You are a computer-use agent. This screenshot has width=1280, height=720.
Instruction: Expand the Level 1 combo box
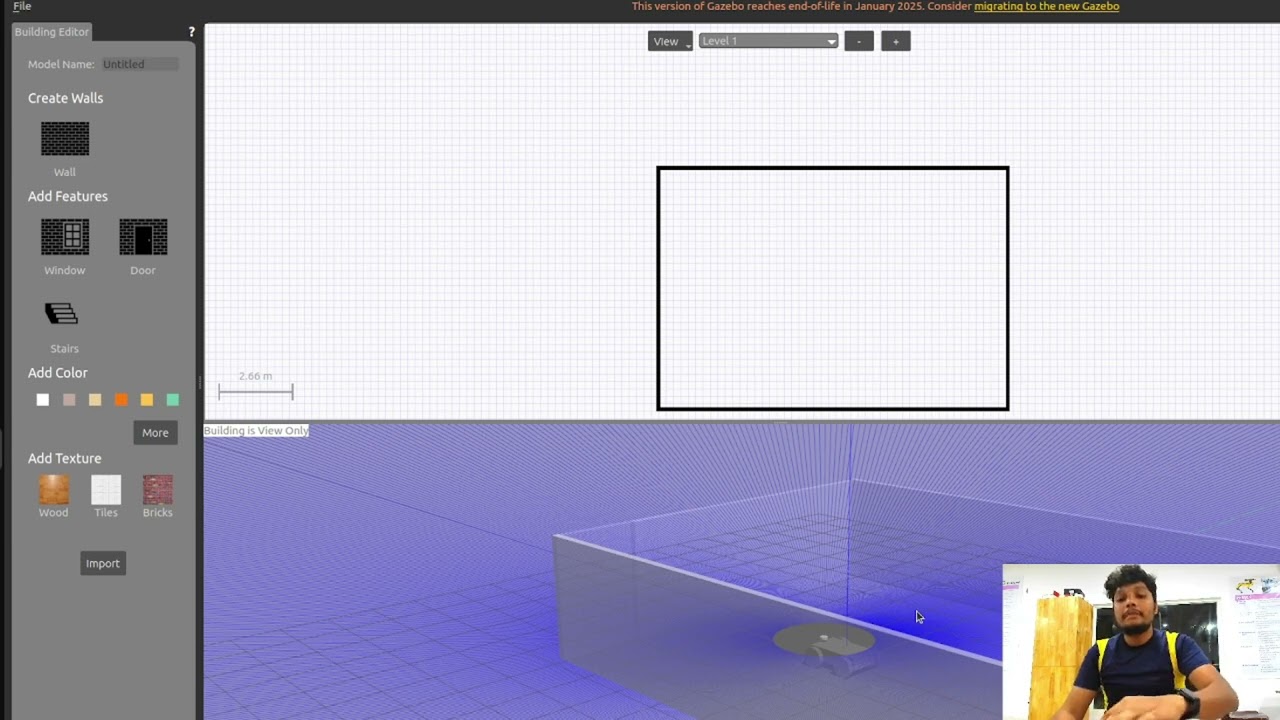pos(768,41)
